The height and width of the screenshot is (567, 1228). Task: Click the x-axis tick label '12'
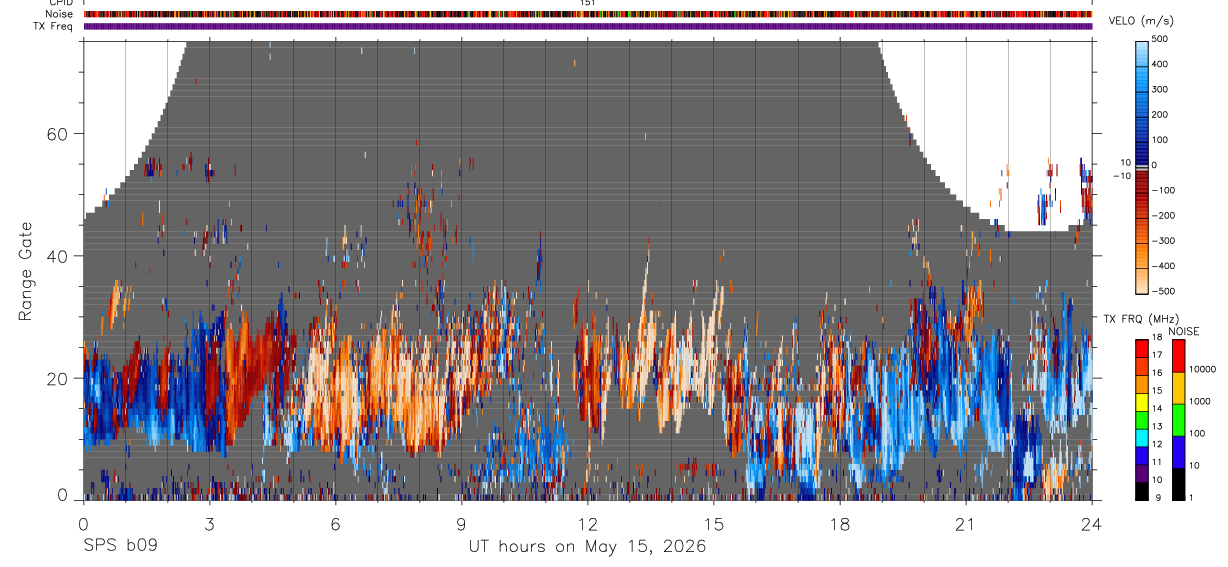[x=587, y=524]
